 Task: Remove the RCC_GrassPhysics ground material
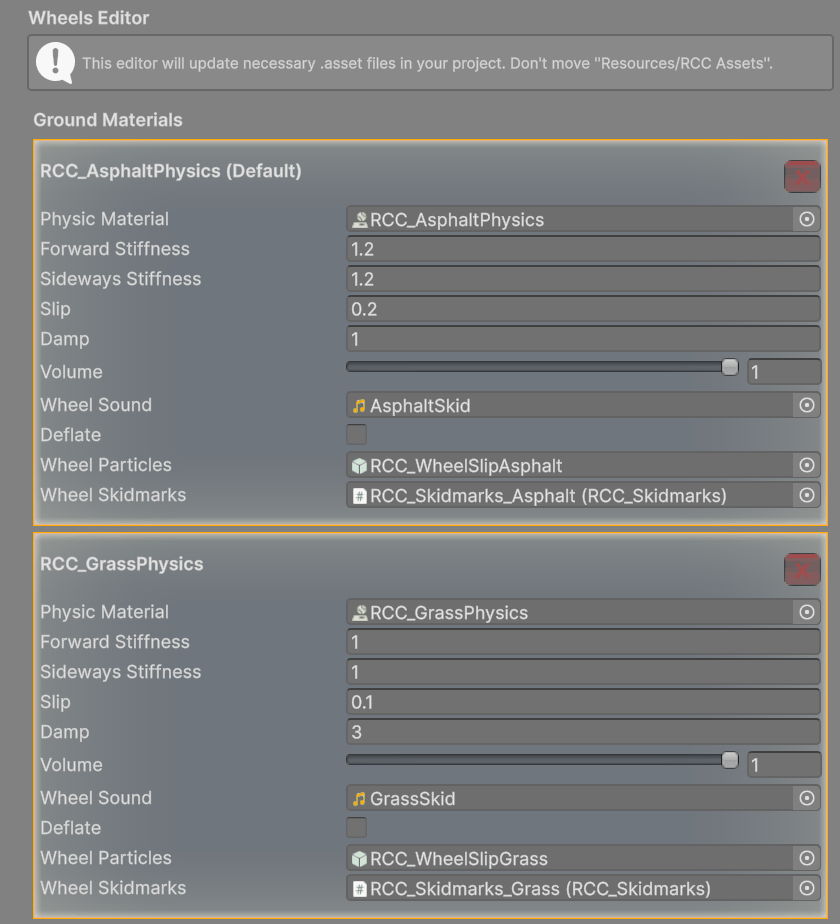coord(802,569)
